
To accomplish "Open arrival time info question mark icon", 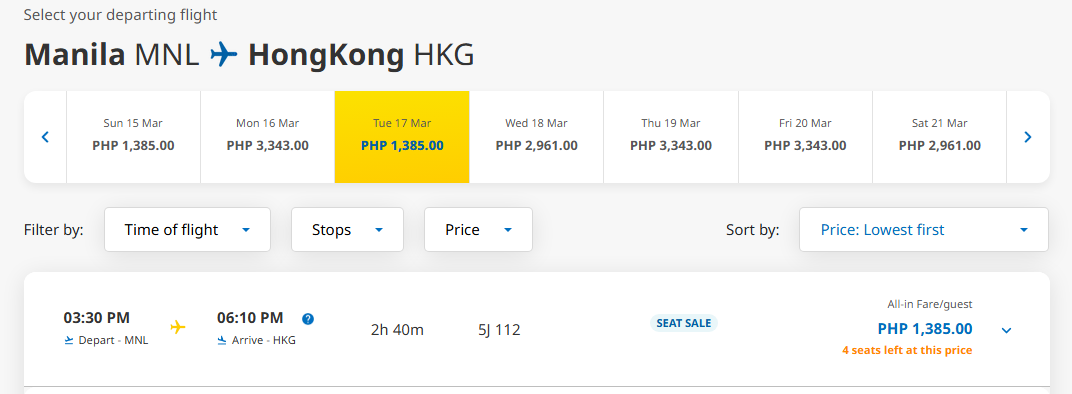I will point(308,319).
